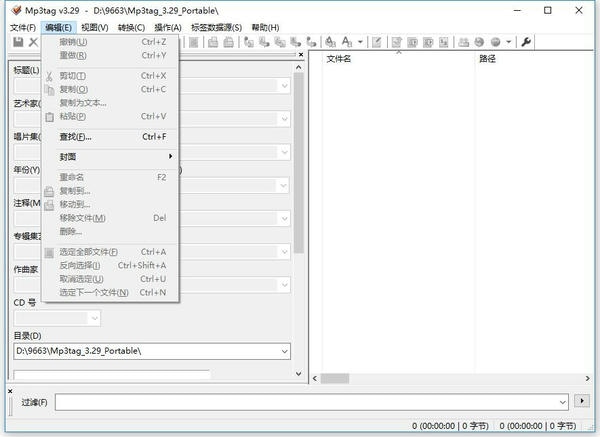Choose 重做(R) from the Edit menu
Image resolution: width=600 pixels, height=437 pixels.
click(110, 55)
